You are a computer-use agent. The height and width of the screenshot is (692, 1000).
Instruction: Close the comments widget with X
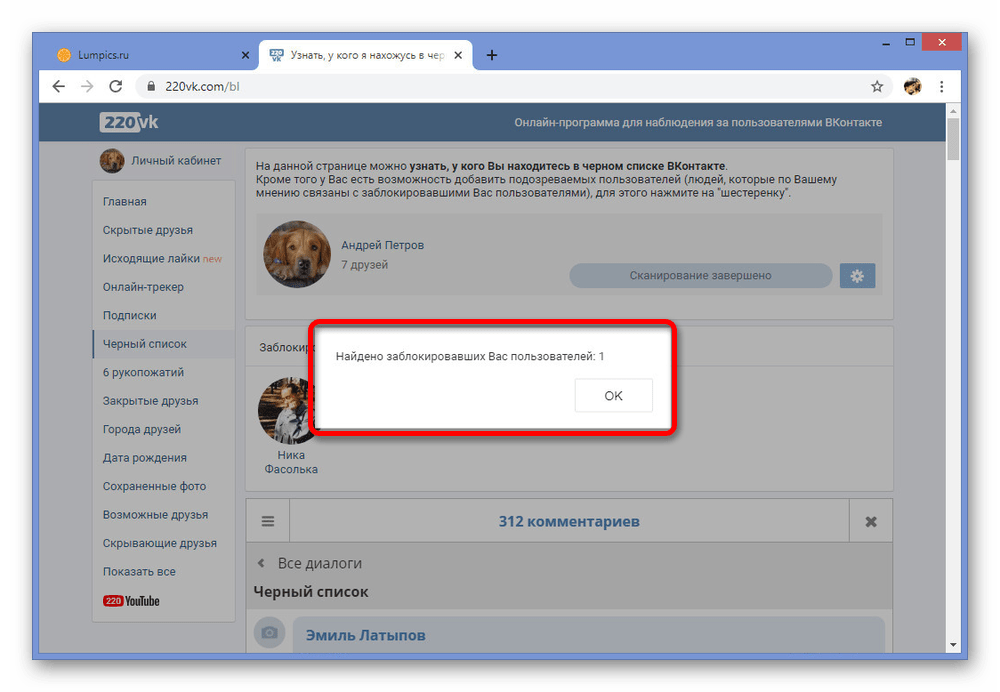pyautogui.click(x=871, y=522)
